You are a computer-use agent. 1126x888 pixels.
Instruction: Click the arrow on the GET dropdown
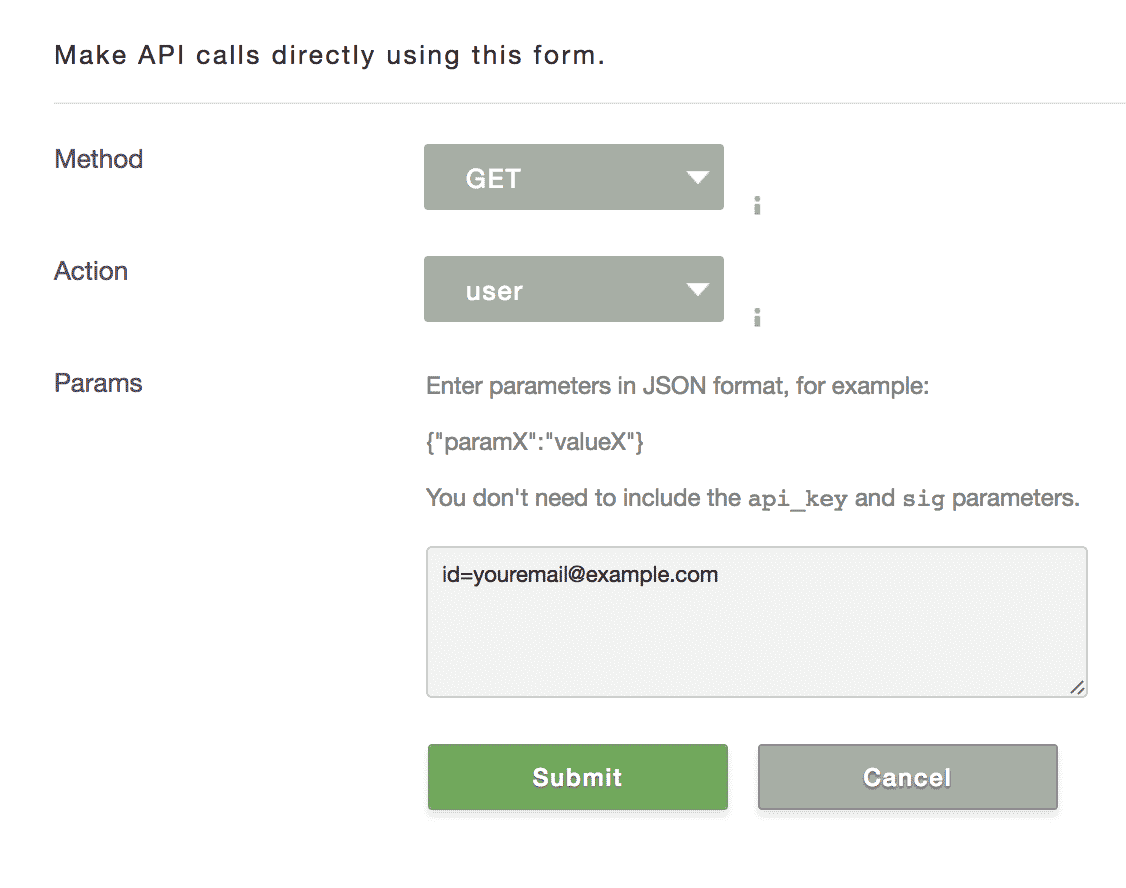coord(697,178)
